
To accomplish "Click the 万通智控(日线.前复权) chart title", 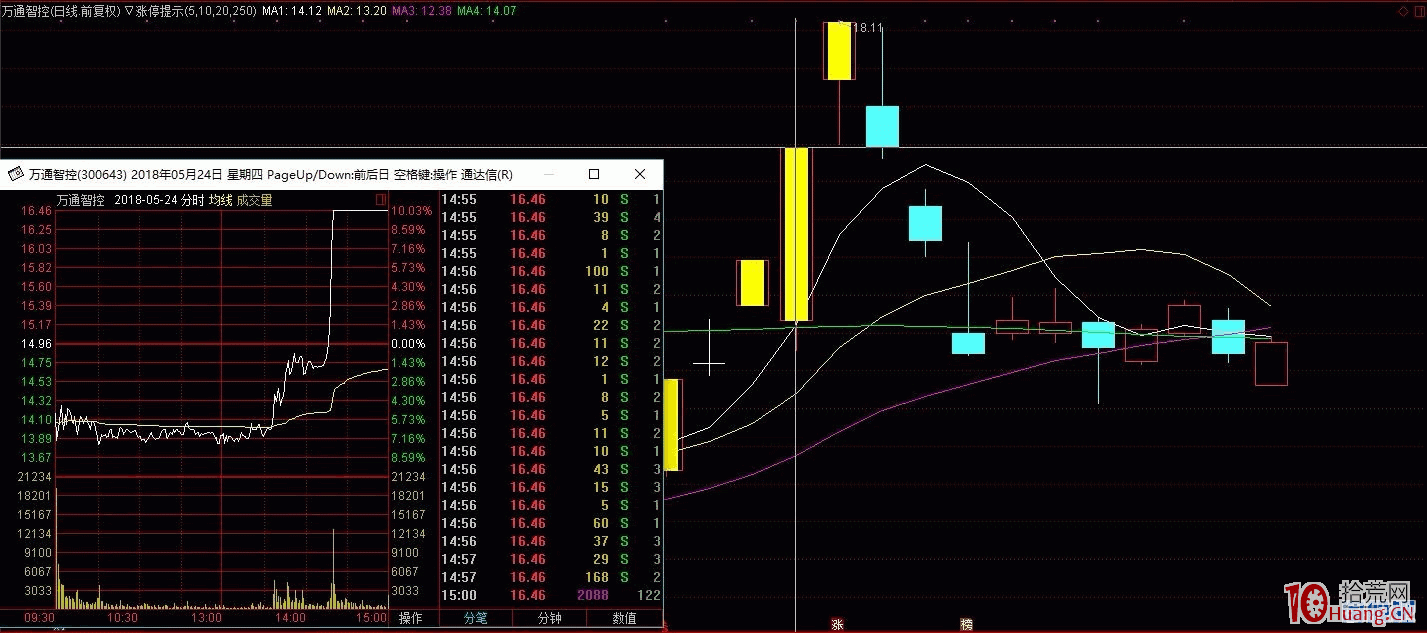I will [61, 10].
